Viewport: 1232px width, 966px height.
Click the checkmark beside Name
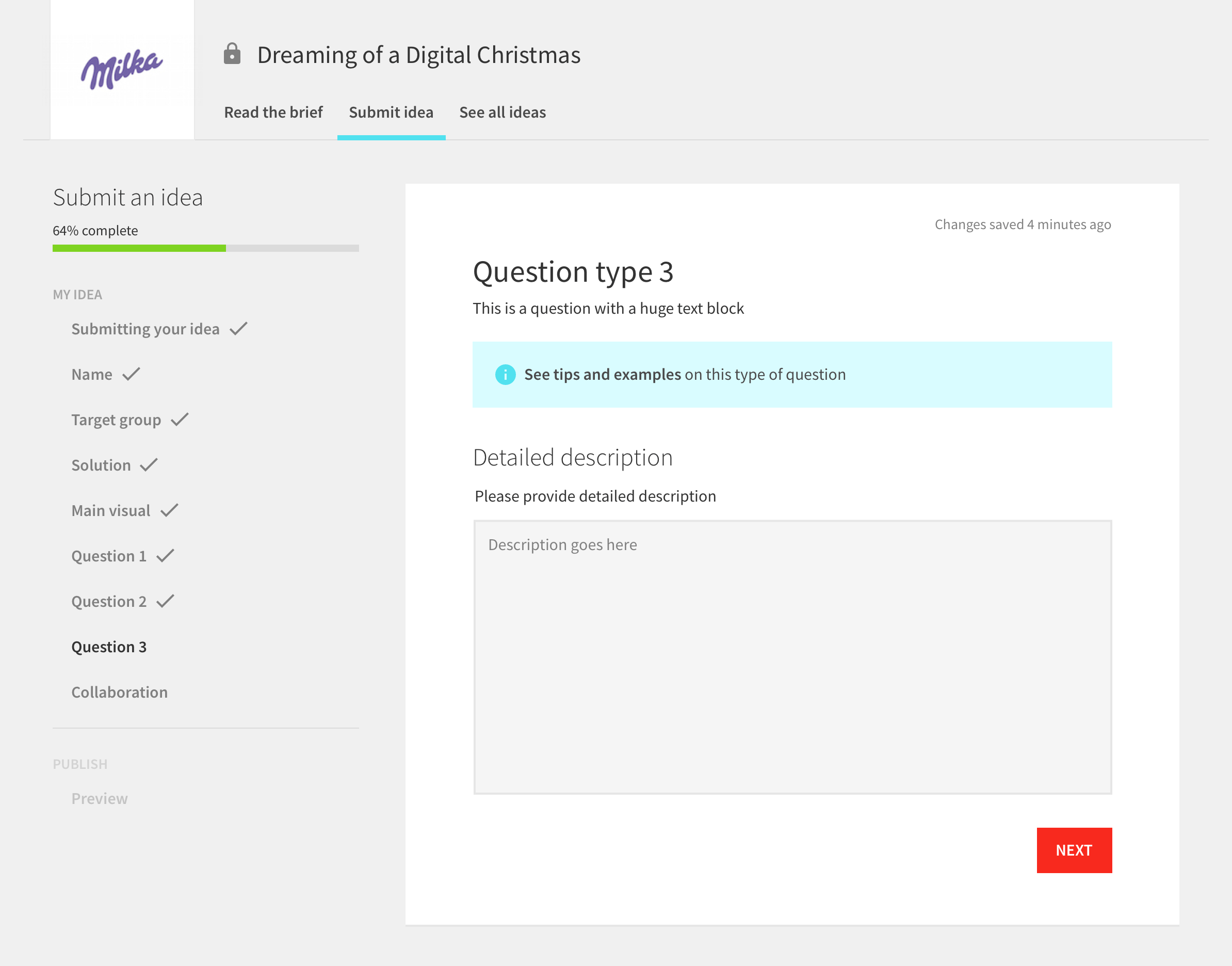click(x=131, y=374)
